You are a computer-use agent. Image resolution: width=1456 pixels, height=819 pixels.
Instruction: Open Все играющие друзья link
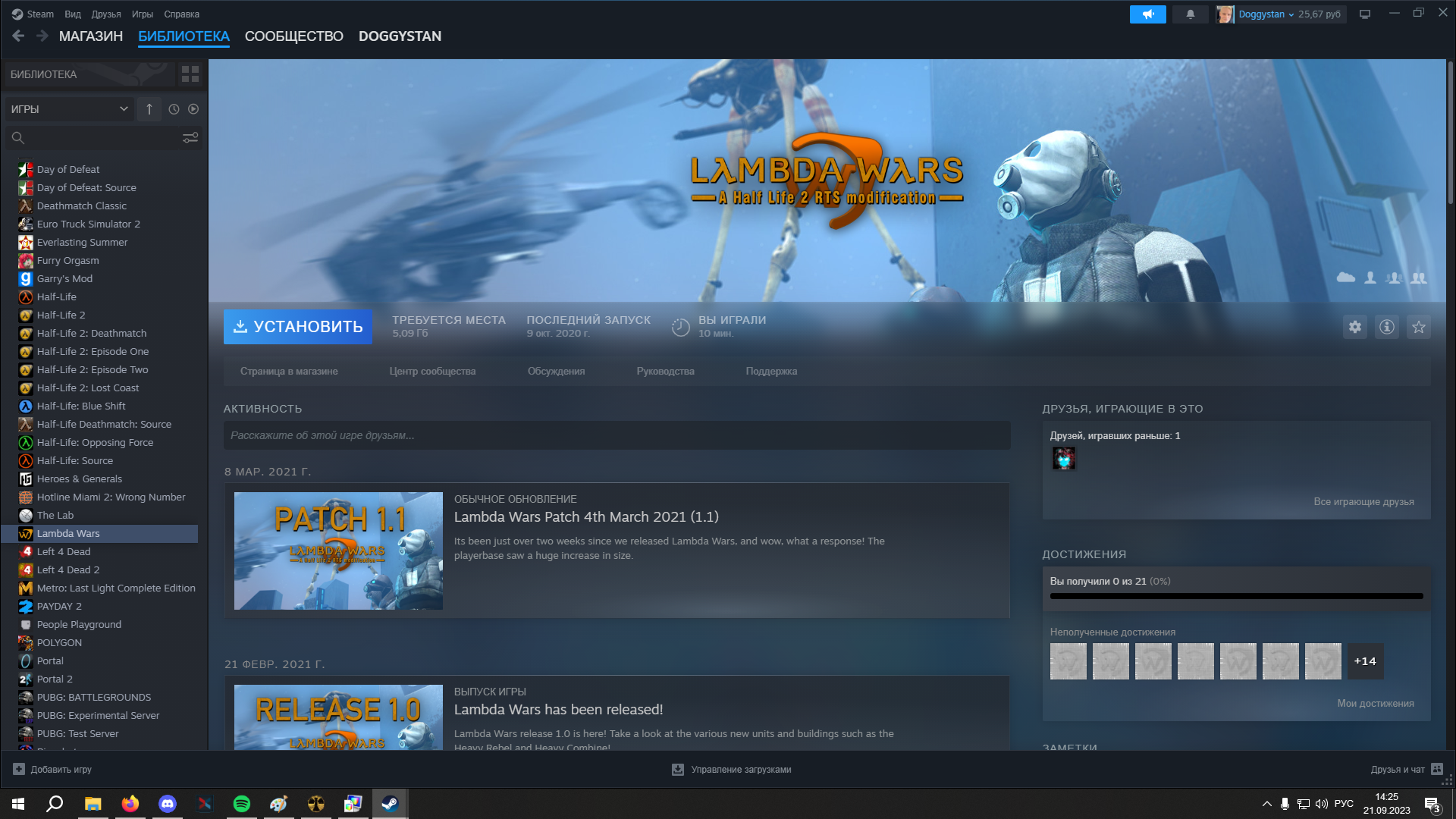[1363, 501]
